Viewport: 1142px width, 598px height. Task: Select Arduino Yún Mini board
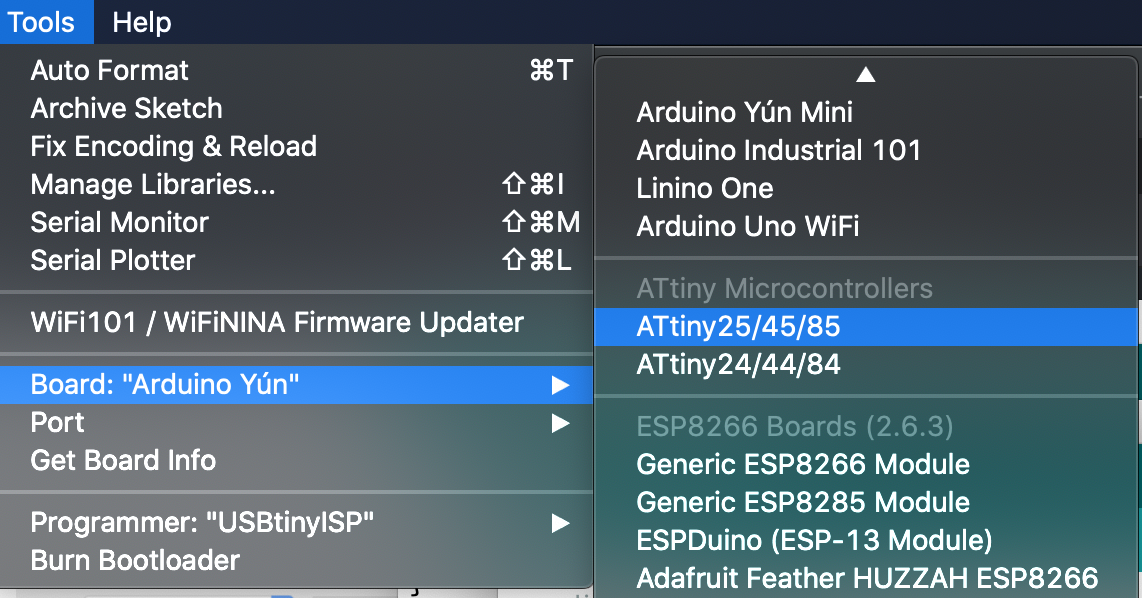click(x=744, y=112)
